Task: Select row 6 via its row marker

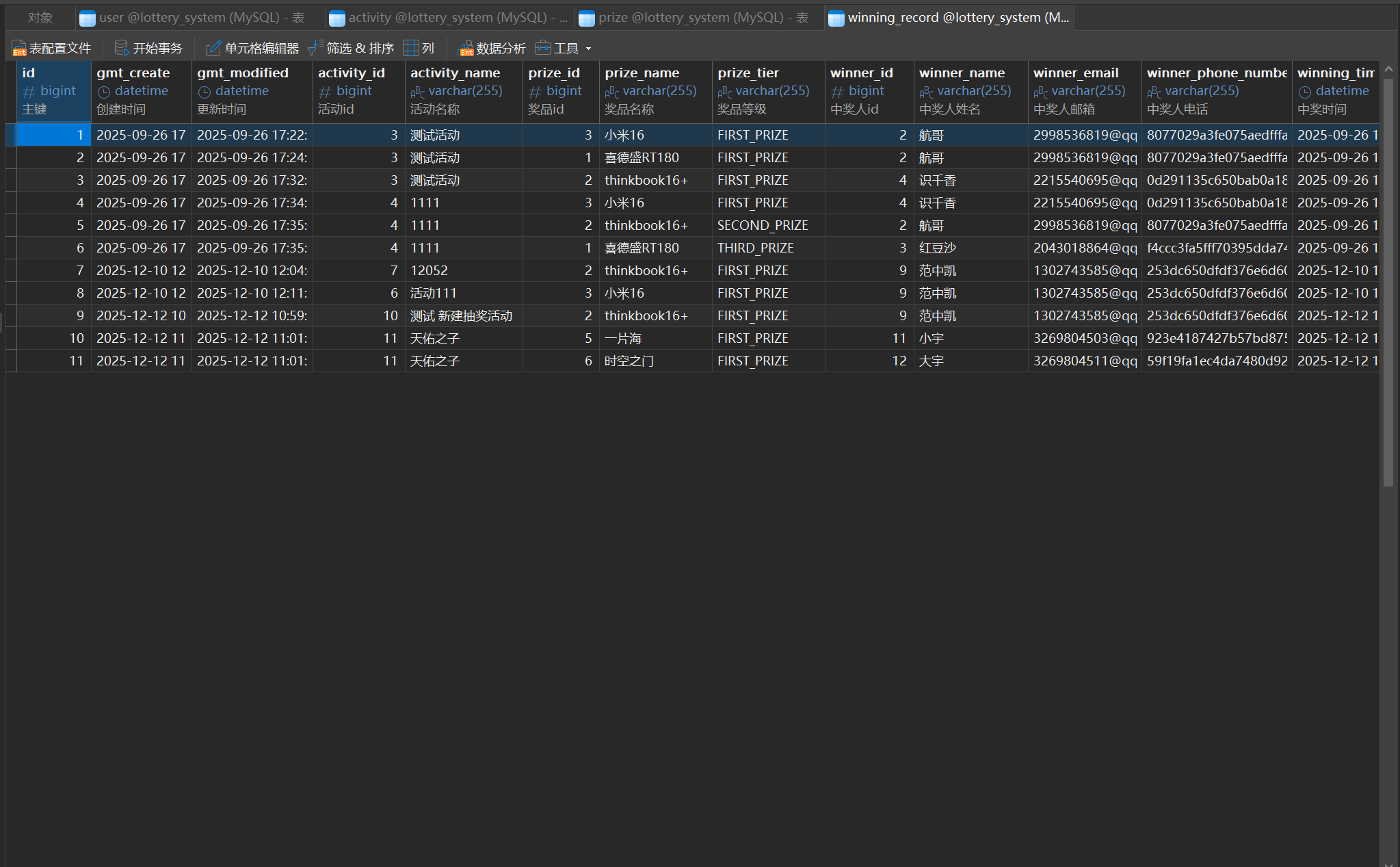Action: pyautogui.click(x=11, y=248)
